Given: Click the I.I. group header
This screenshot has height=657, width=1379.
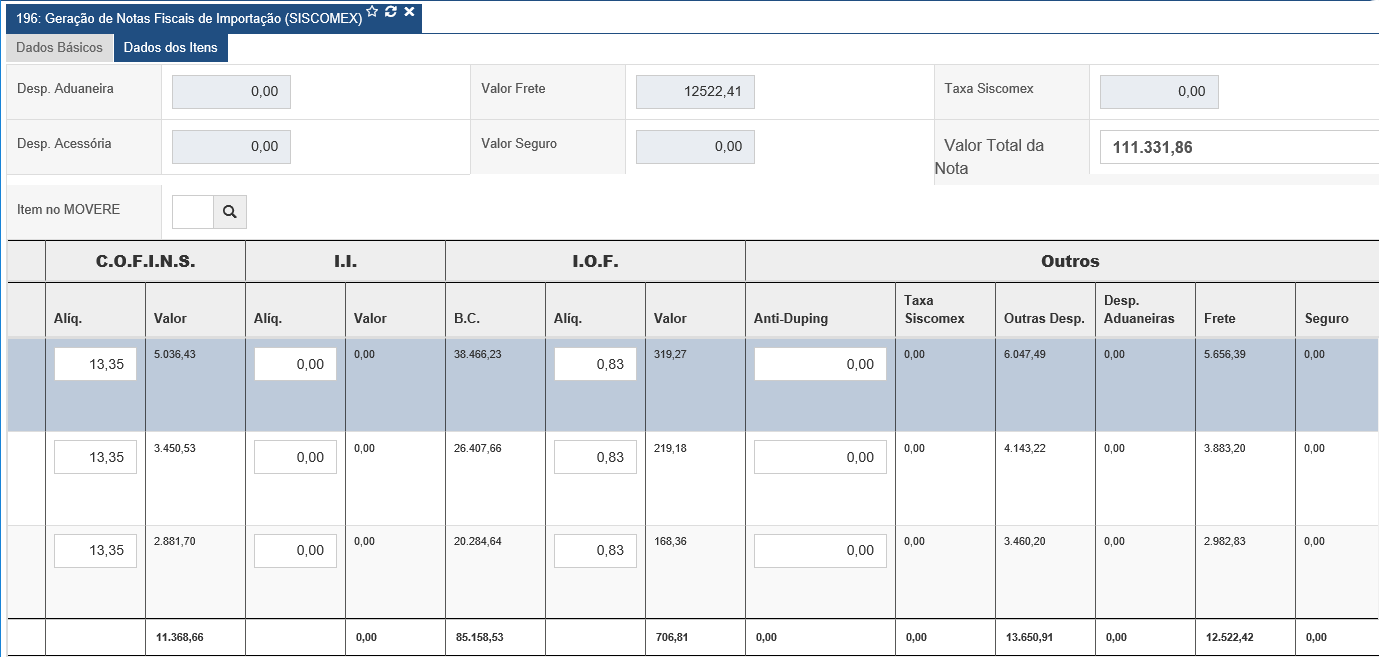Looking at the screenshot, I should pyautogui.click(x=345, y=261).
